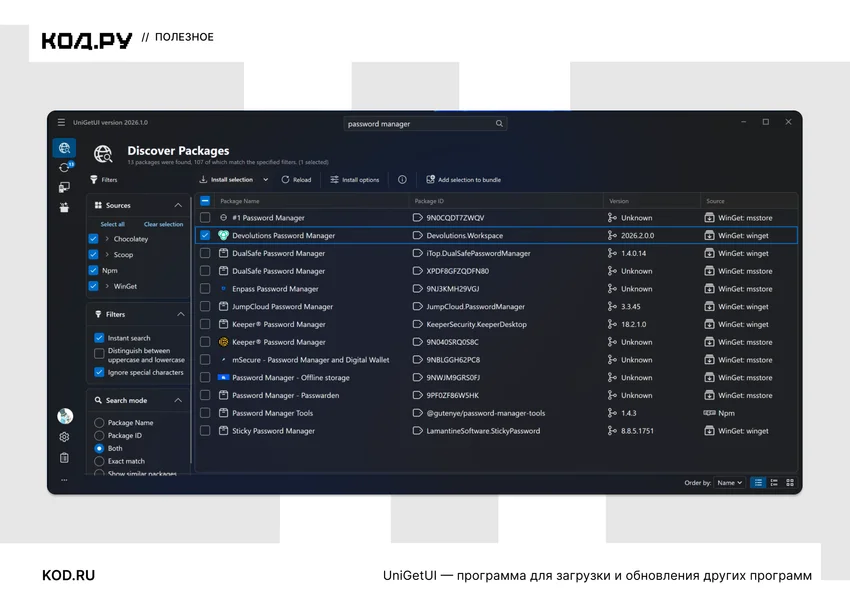Open the more options ellipsis
The width and height of the screenshot is (850, 605).
64,480
